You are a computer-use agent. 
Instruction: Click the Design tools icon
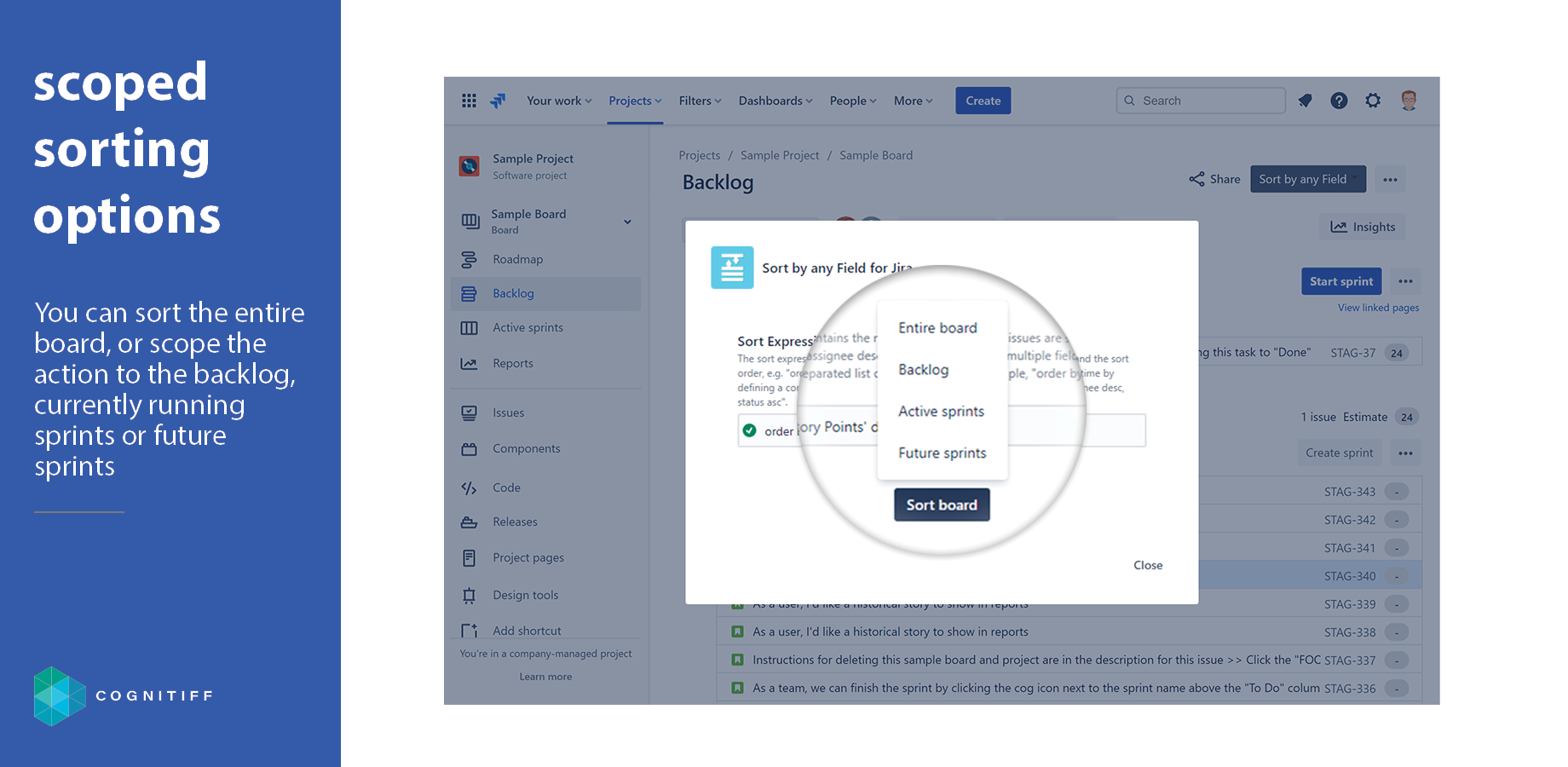pos(469,596)
